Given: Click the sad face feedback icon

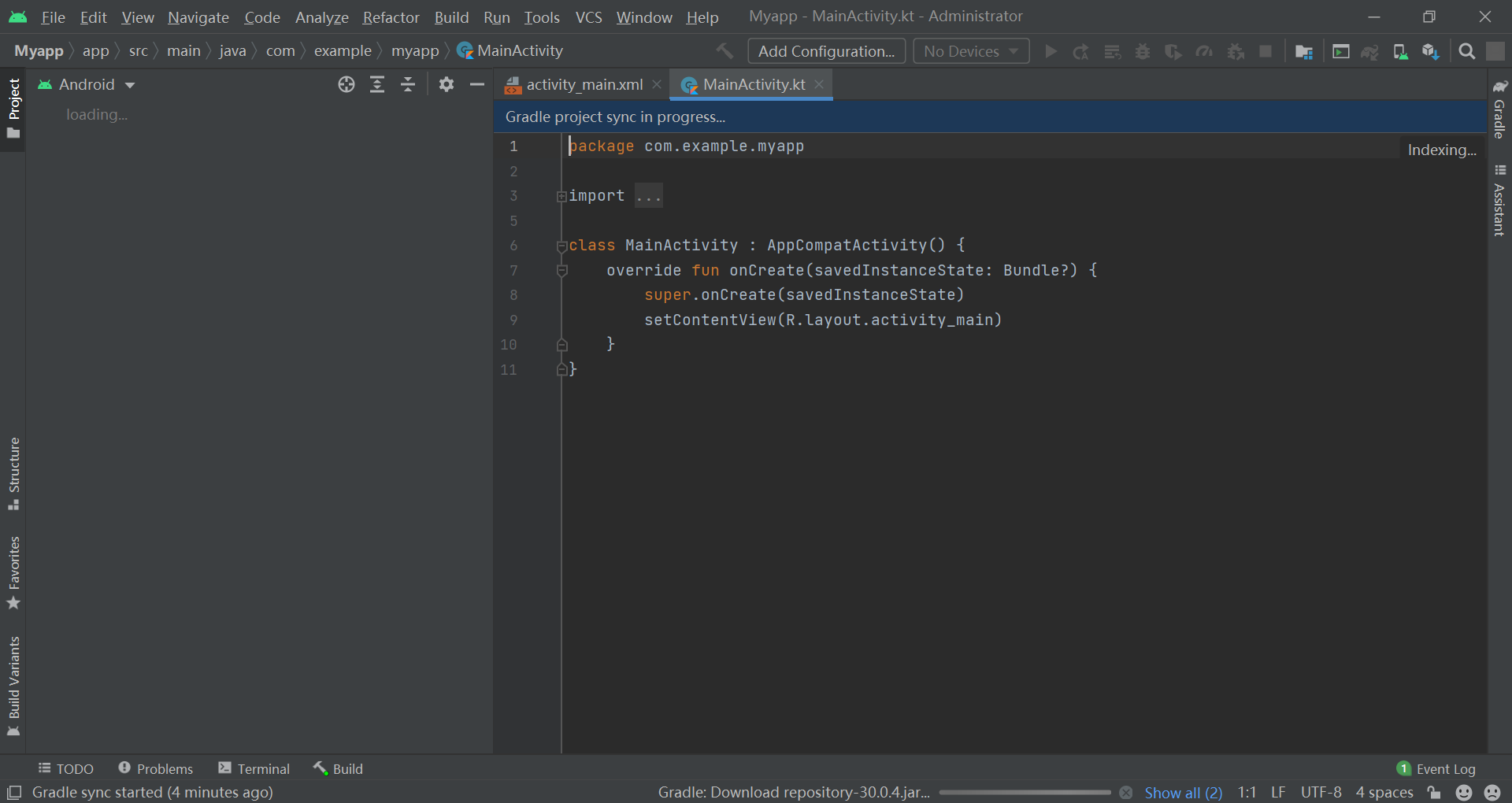Looking at the screenshot, I should (1492, 792).
